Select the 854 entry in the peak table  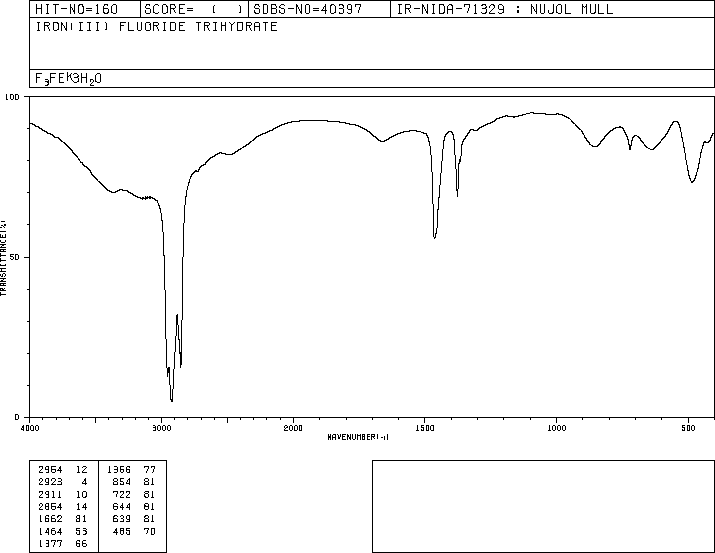(x=122, y=482)
